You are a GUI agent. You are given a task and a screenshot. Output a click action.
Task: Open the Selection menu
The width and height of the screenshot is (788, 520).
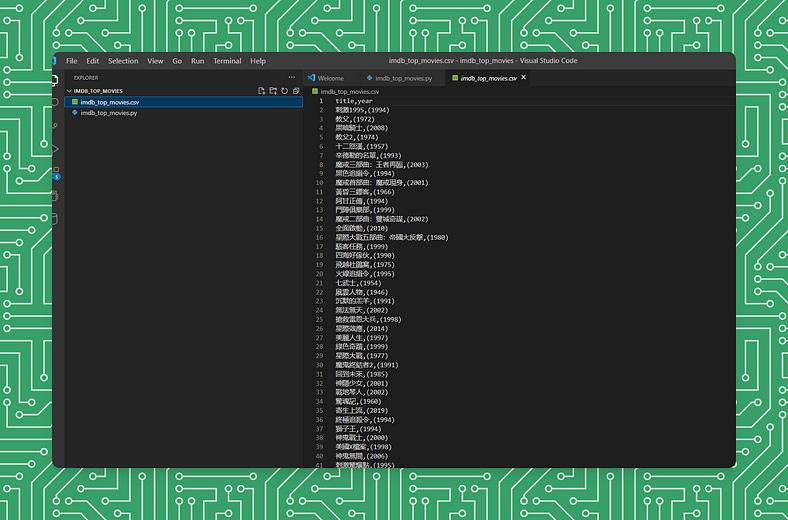point(123,61)
